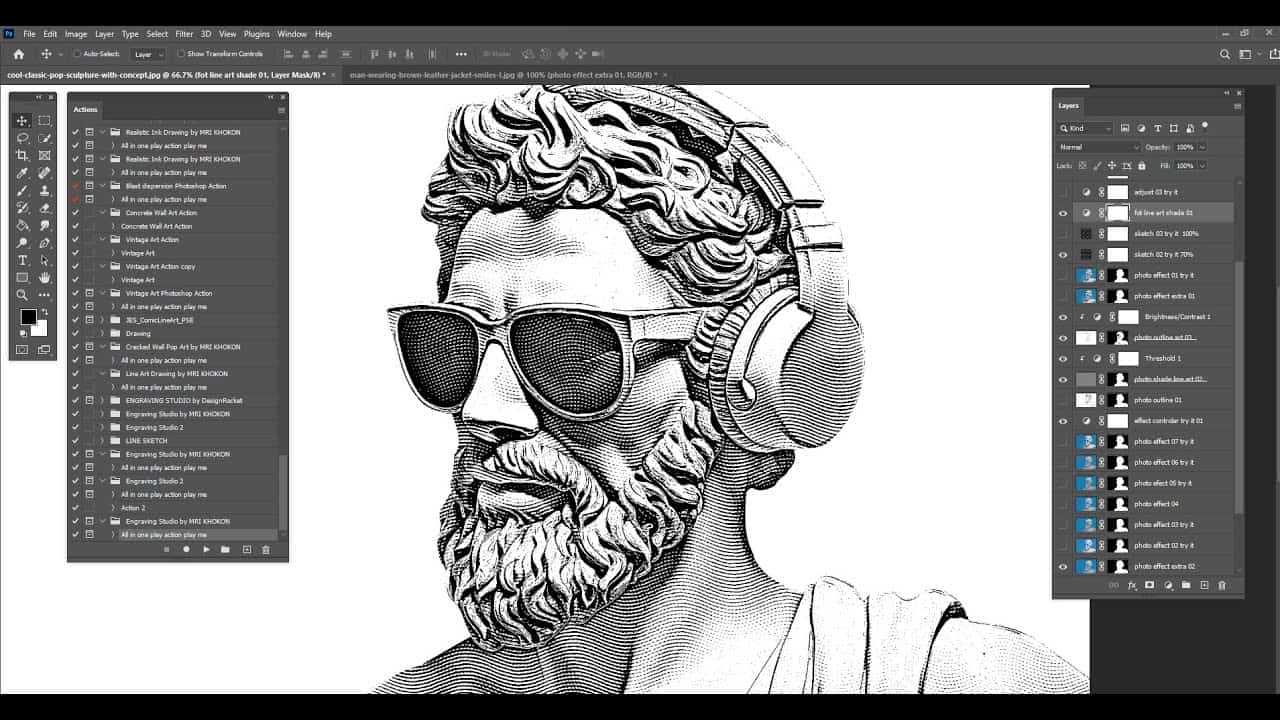
Task: Open the Layers panel flyout menu
Action: [1237, 106]
